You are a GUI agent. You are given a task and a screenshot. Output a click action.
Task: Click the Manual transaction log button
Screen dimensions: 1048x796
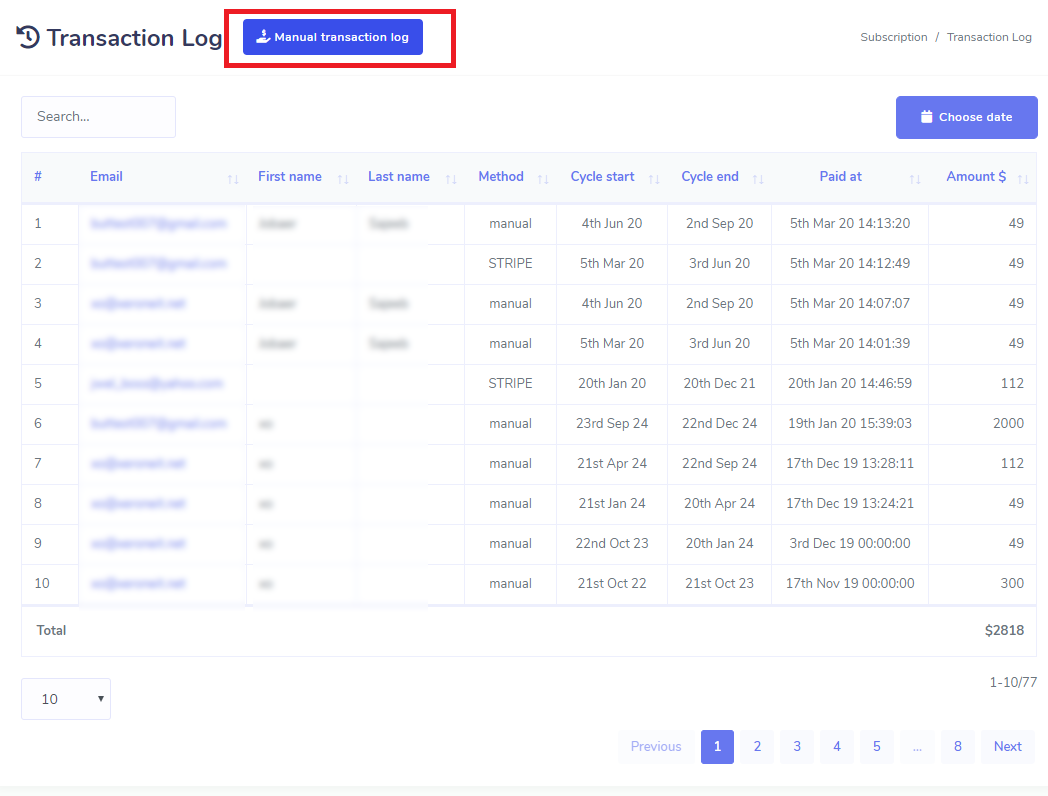click(332, 37)
